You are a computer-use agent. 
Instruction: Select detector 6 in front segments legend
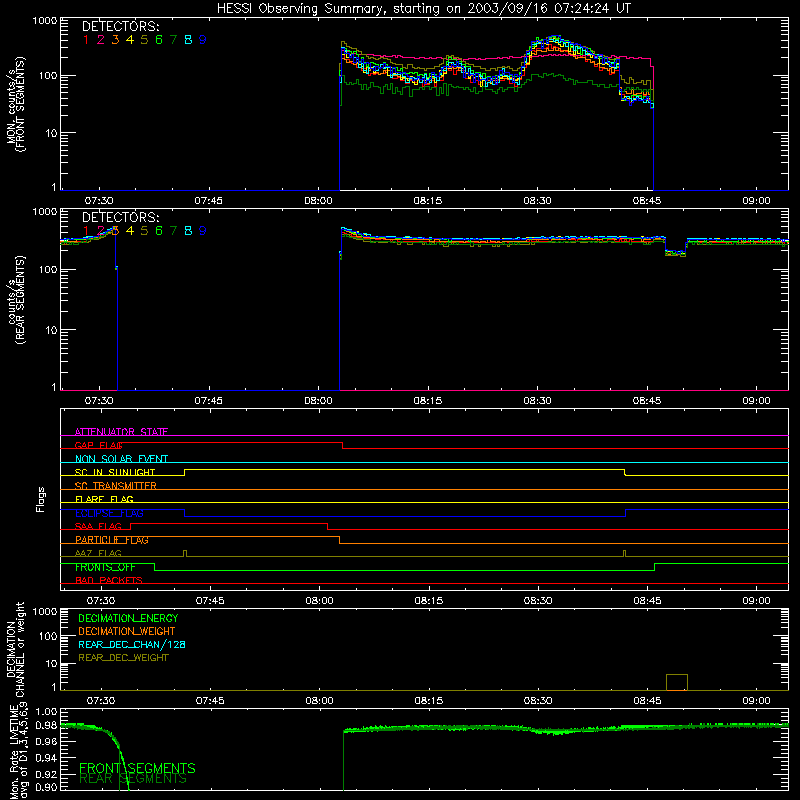159,40
